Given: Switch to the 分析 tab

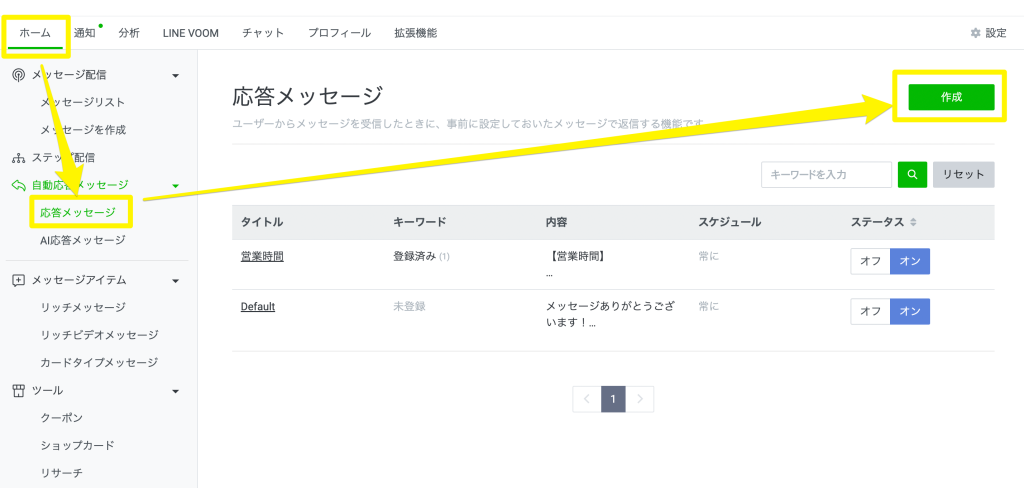Looking at the screenshot, I should [129, 33].
